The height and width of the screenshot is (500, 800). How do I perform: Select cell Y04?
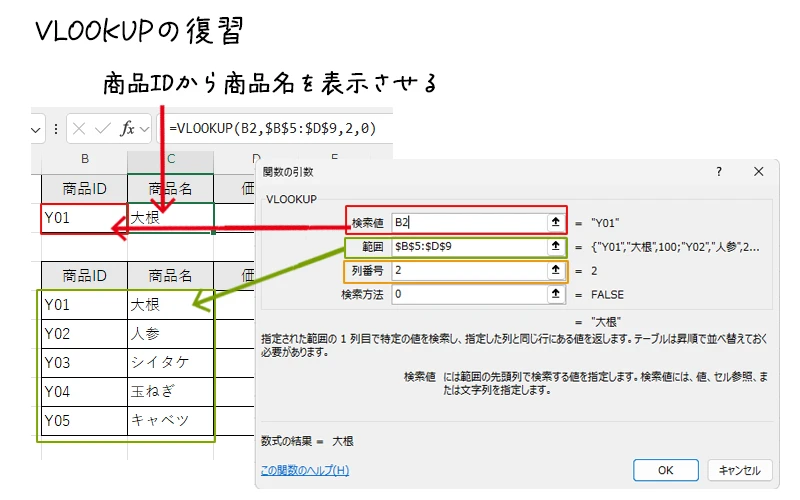[85, 392]
